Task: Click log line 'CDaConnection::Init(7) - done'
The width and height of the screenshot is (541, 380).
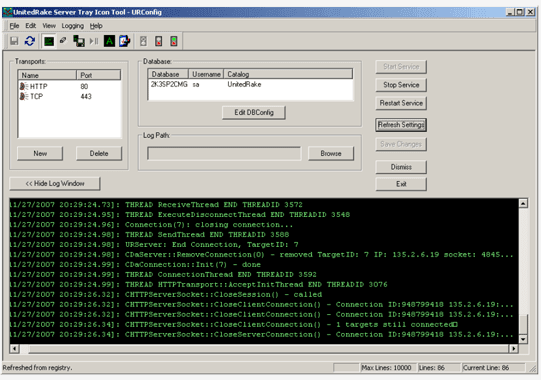Action: 193,265
